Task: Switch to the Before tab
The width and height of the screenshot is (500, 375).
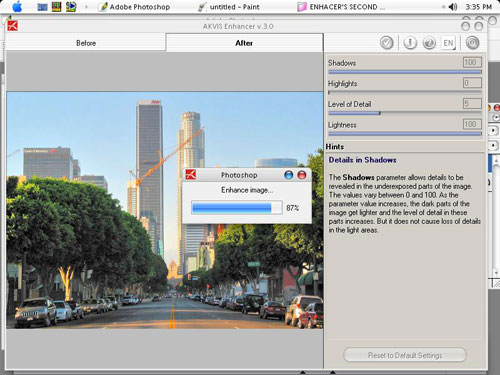Action: coord(86,43)
